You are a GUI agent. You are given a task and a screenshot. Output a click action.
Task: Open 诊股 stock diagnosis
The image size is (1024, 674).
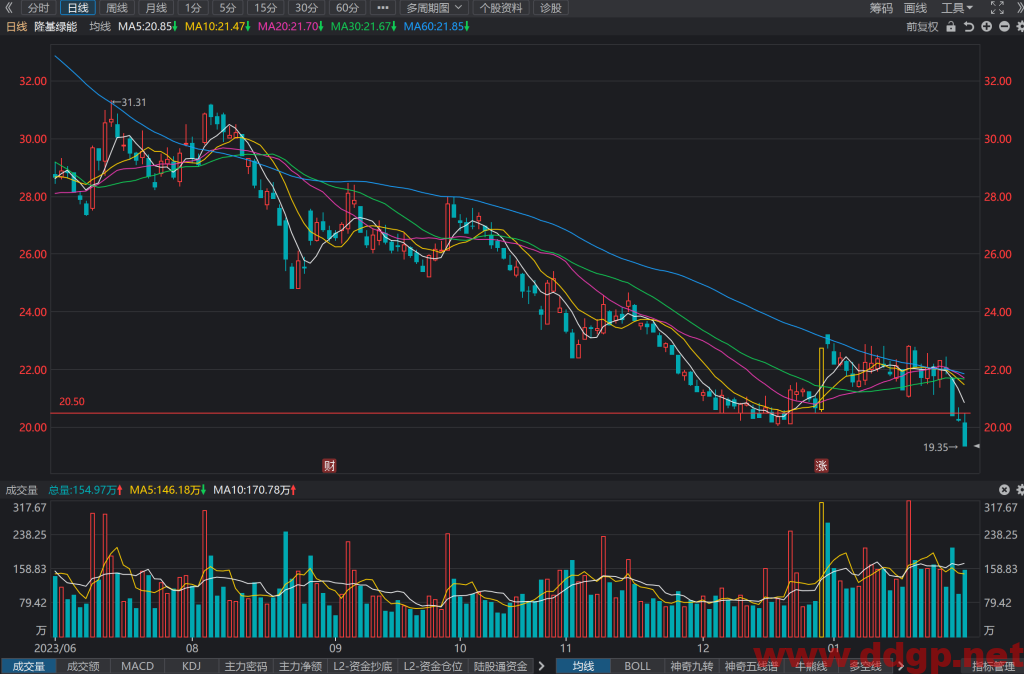coord(551,8)
